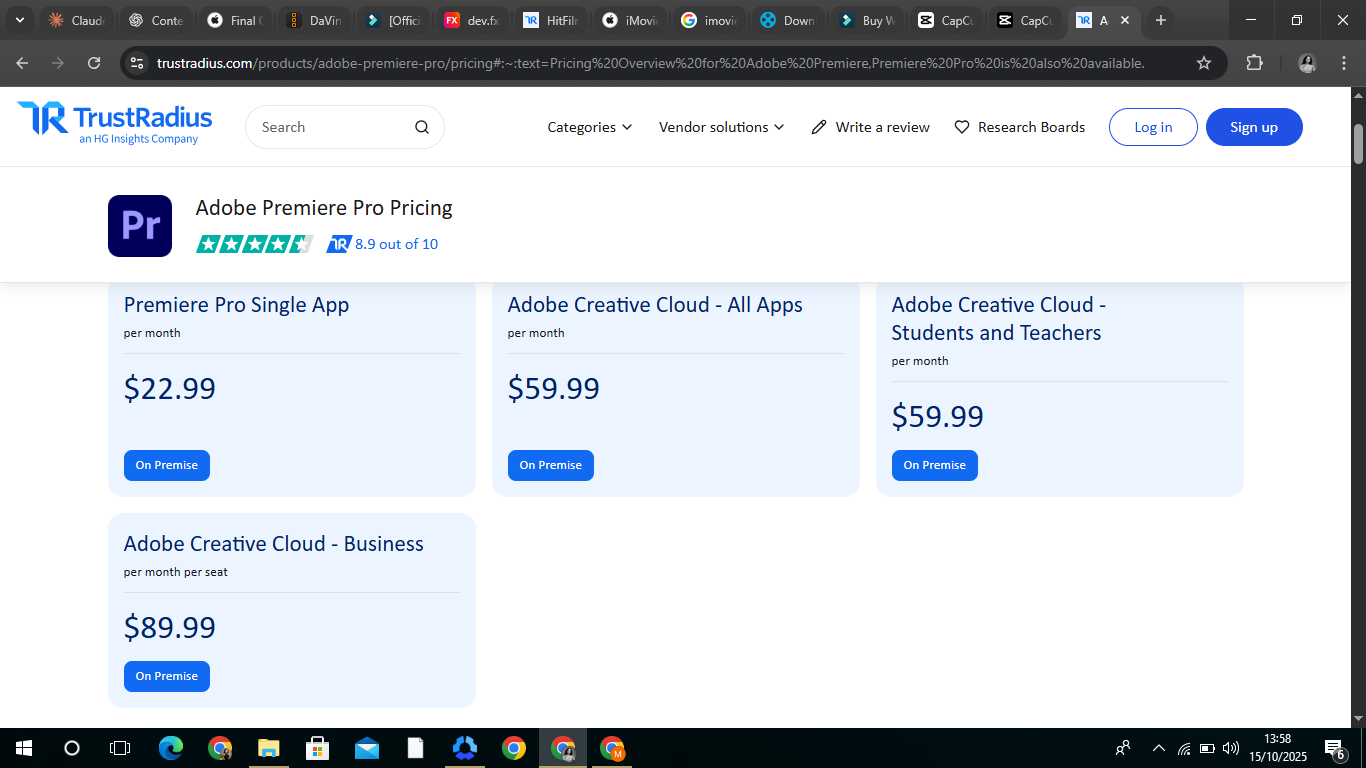Open the Write a review link
The width and height of the screenshot is (1366, 768).
870,127
